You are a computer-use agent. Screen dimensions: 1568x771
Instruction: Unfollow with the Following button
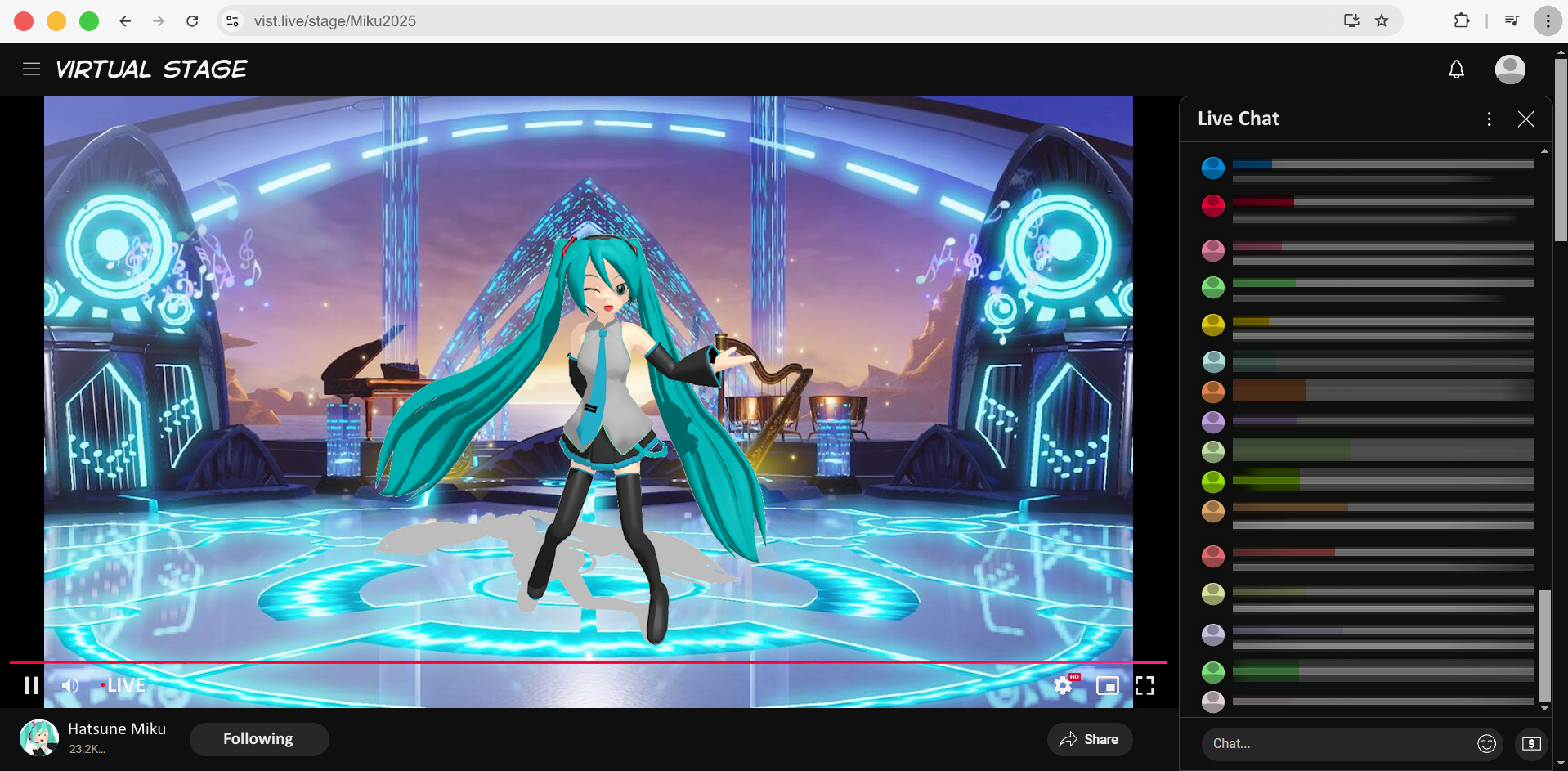coord(258,739)
